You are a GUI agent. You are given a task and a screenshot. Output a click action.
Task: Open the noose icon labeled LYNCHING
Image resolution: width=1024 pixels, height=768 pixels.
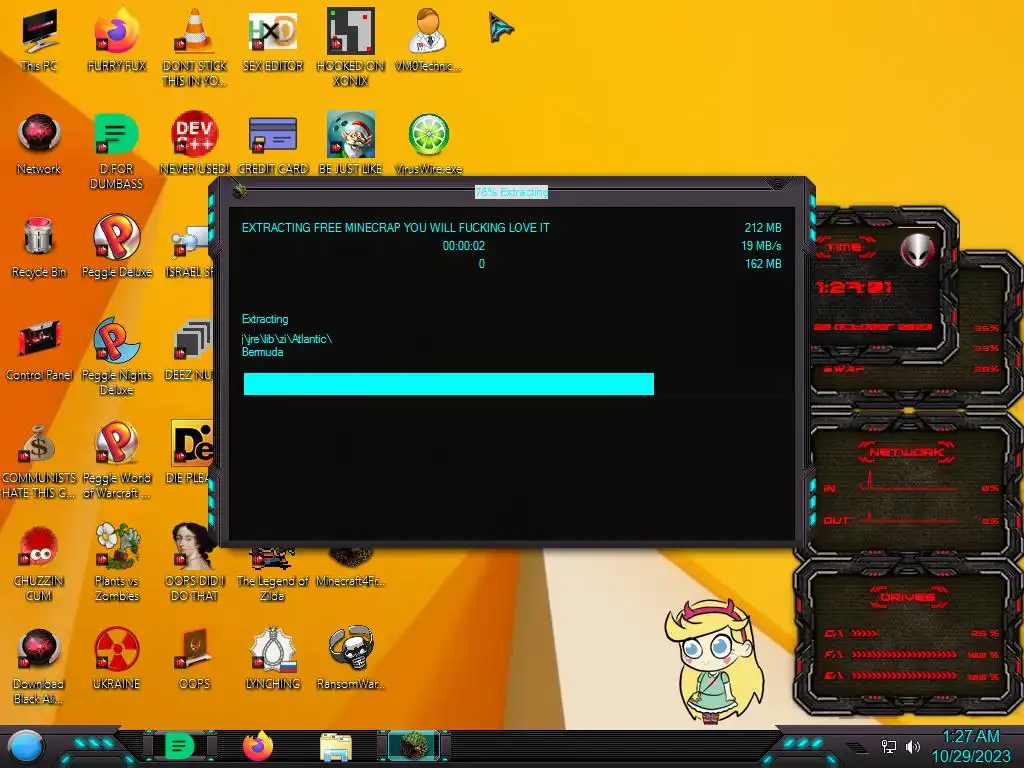(x=272, y=660)
